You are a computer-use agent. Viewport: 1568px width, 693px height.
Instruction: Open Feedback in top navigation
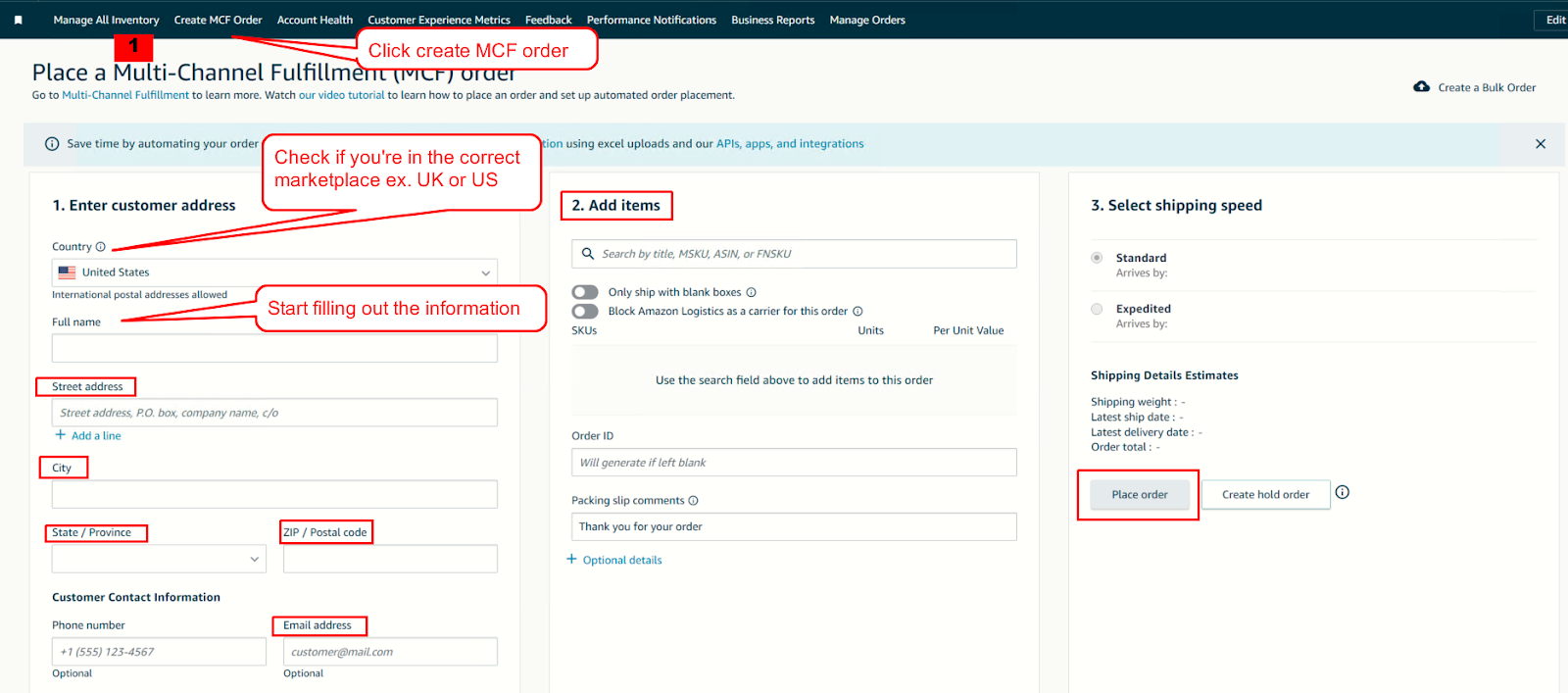[x=548, y=20]
